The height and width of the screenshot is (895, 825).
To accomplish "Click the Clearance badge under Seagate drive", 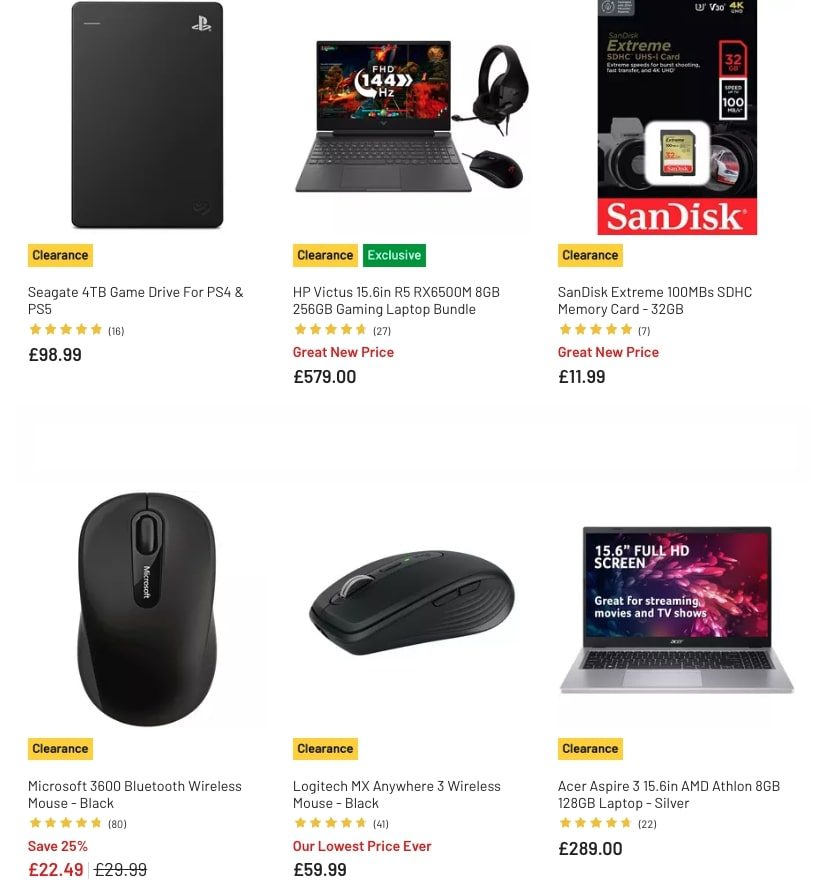I will (x=61, y=255).
